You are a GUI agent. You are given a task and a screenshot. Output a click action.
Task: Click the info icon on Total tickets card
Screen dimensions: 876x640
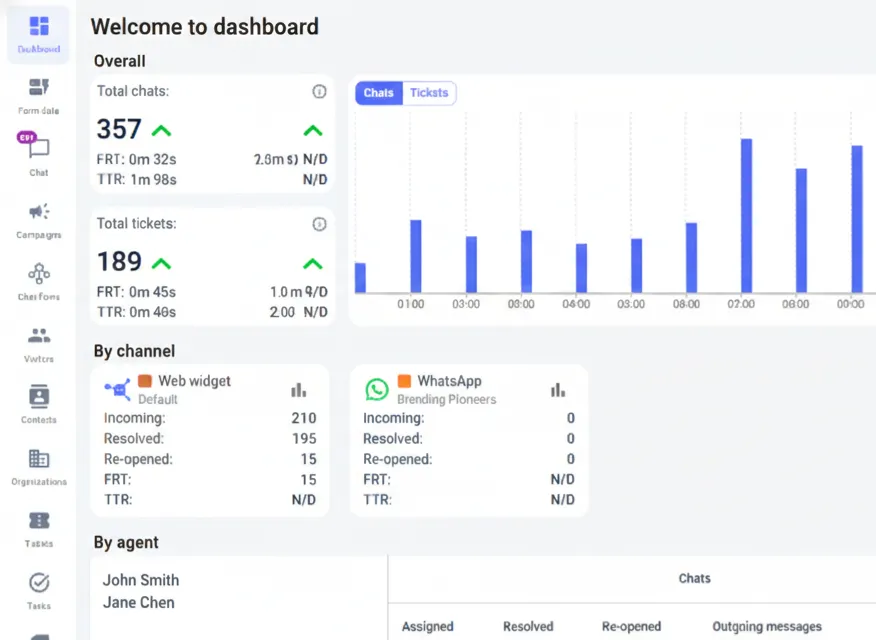point(319,224)
